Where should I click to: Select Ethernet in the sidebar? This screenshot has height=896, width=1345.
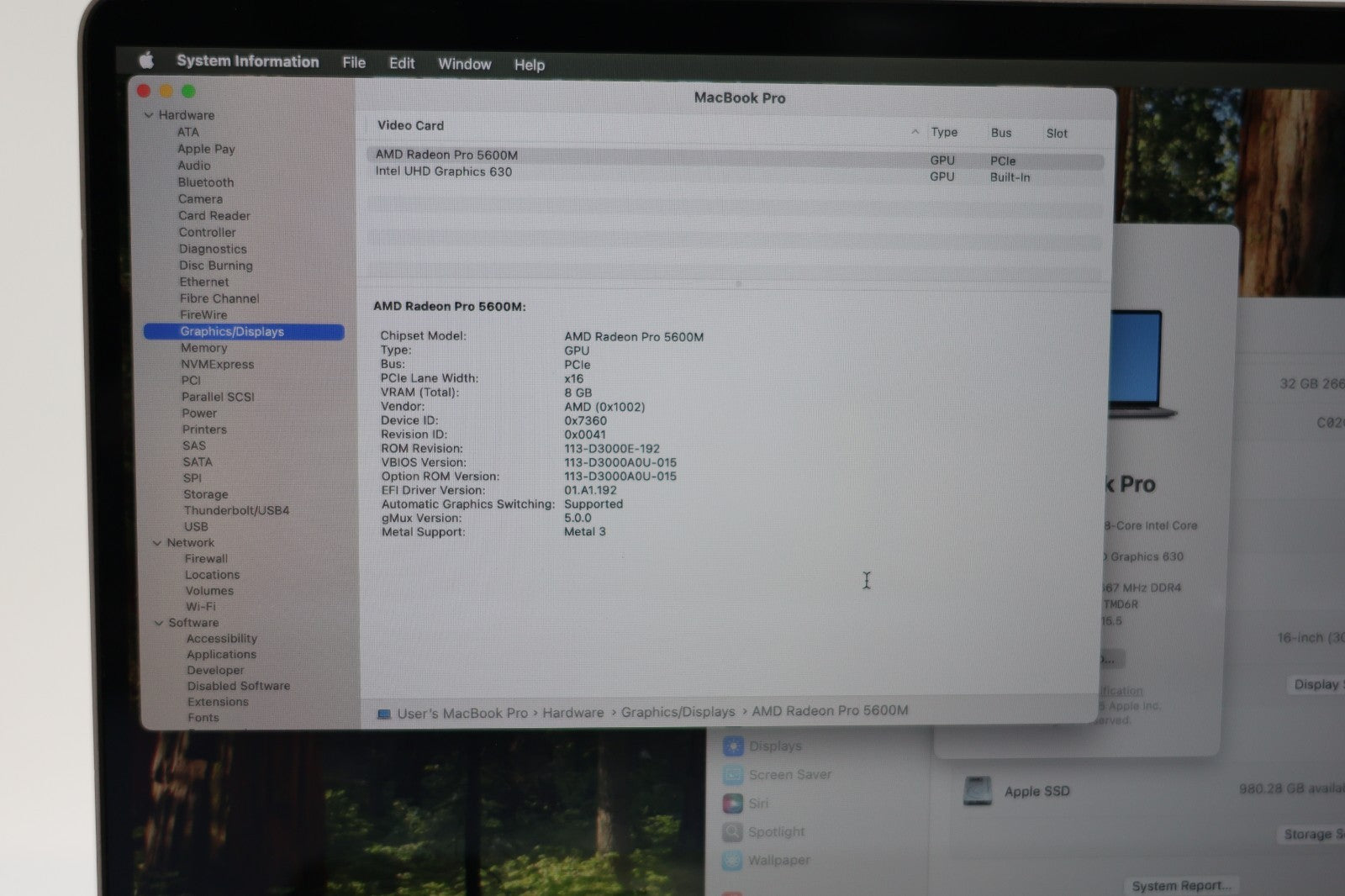[x=204, y=282]
